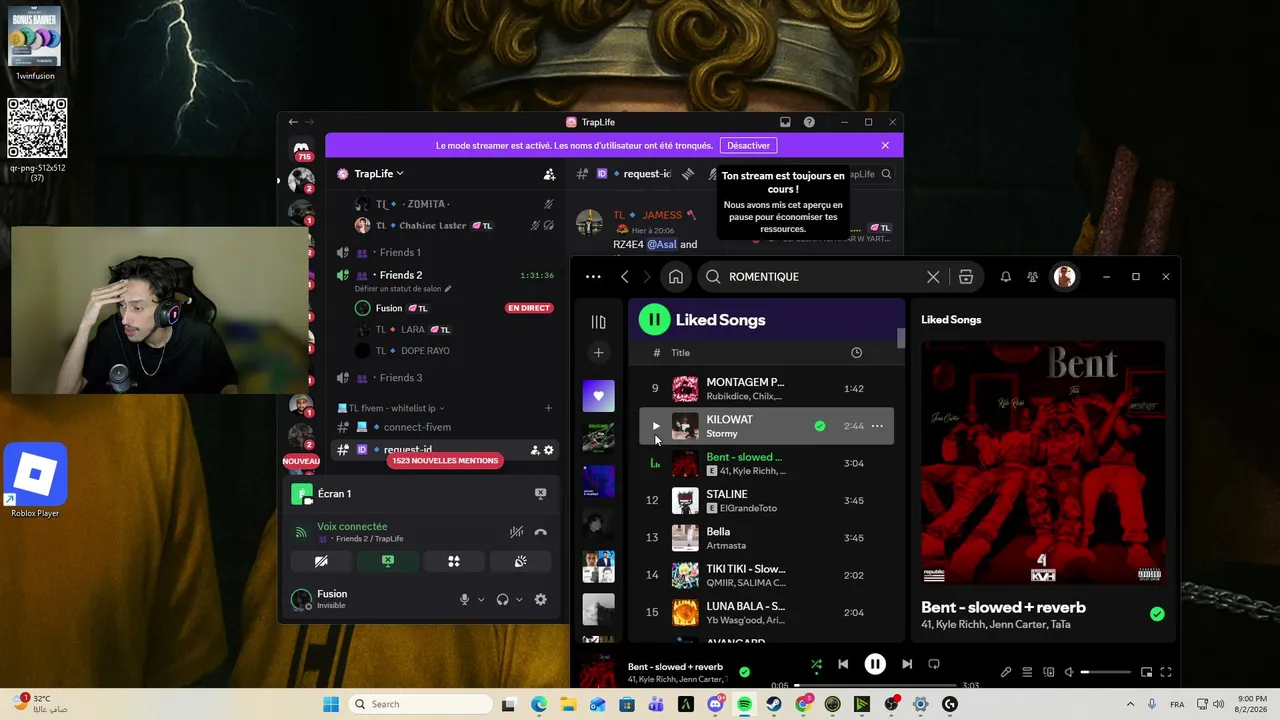Open the Bent album cover art
This screenshot has width=1280, height=720.
(1043, 462)
